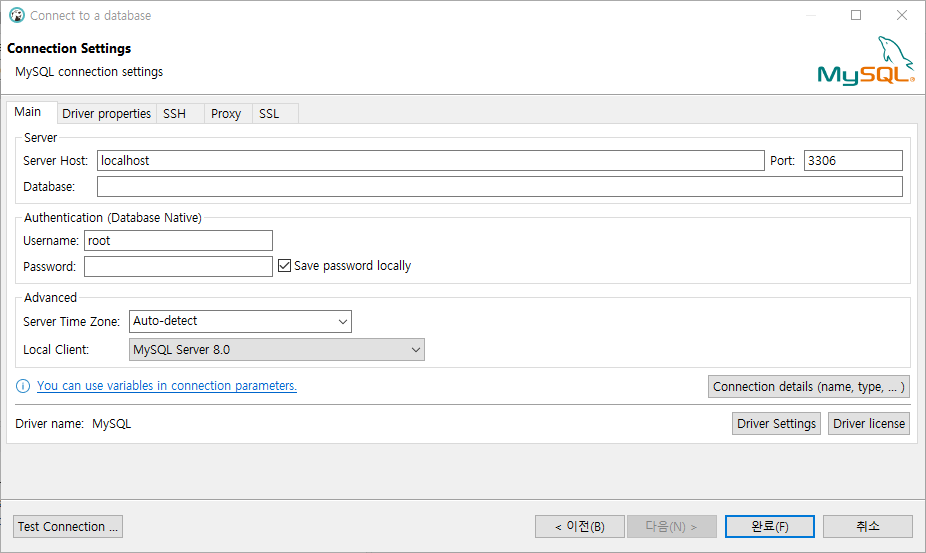Focus the Database input field

click(x=500, y=187)
